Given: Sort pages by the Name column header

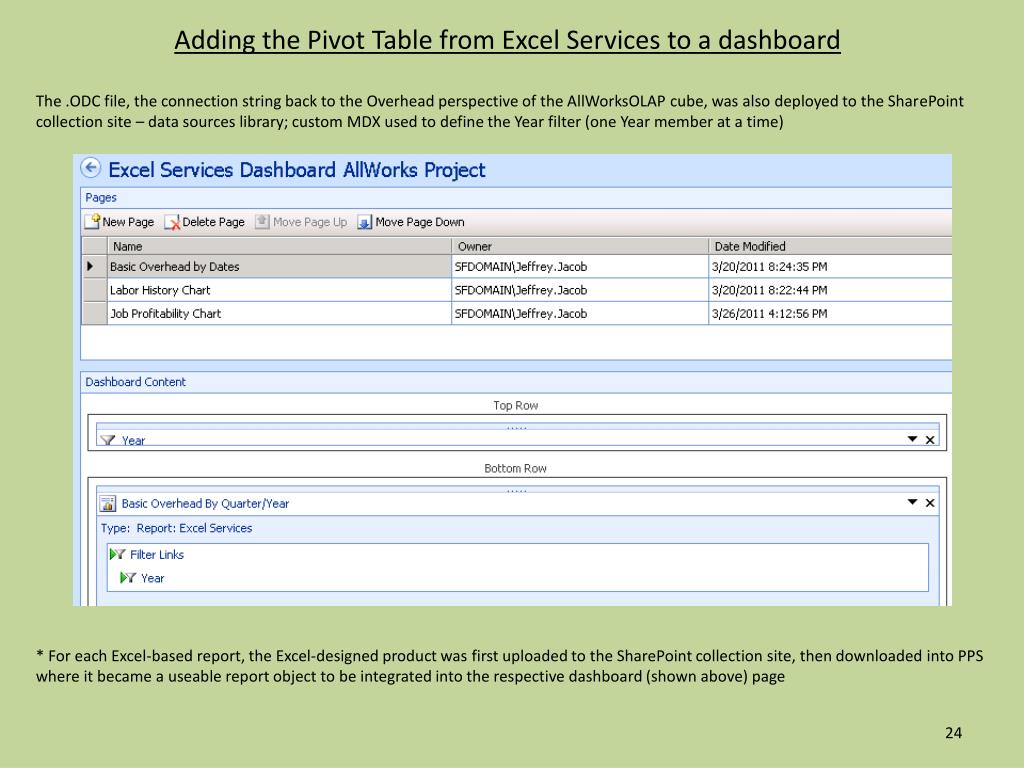Looking at the screenshot, I should coord(279,246).
